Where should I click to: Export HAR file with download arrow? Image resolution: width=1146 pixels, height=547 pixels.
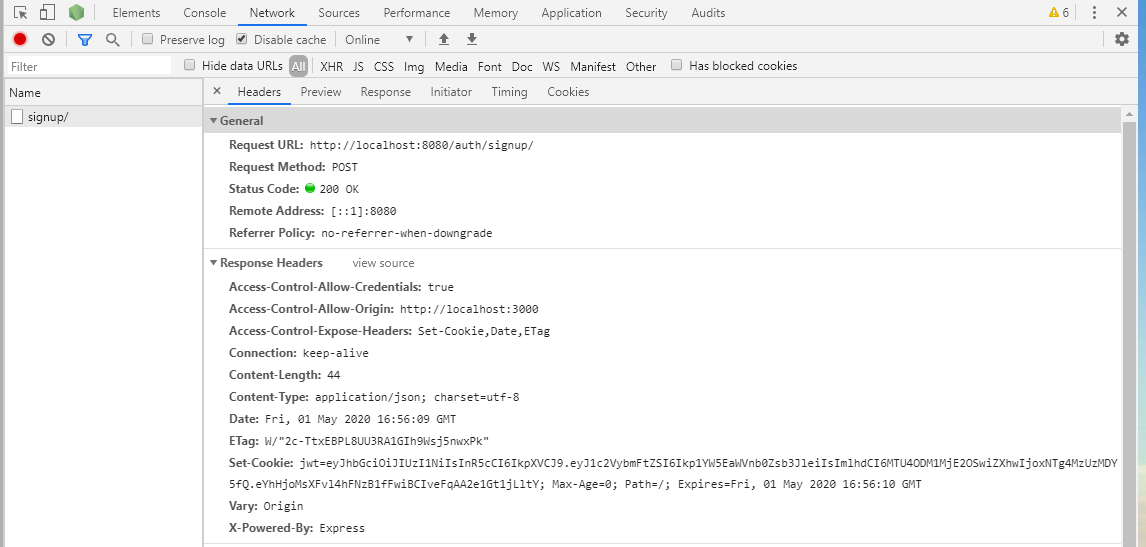(472, 39)
